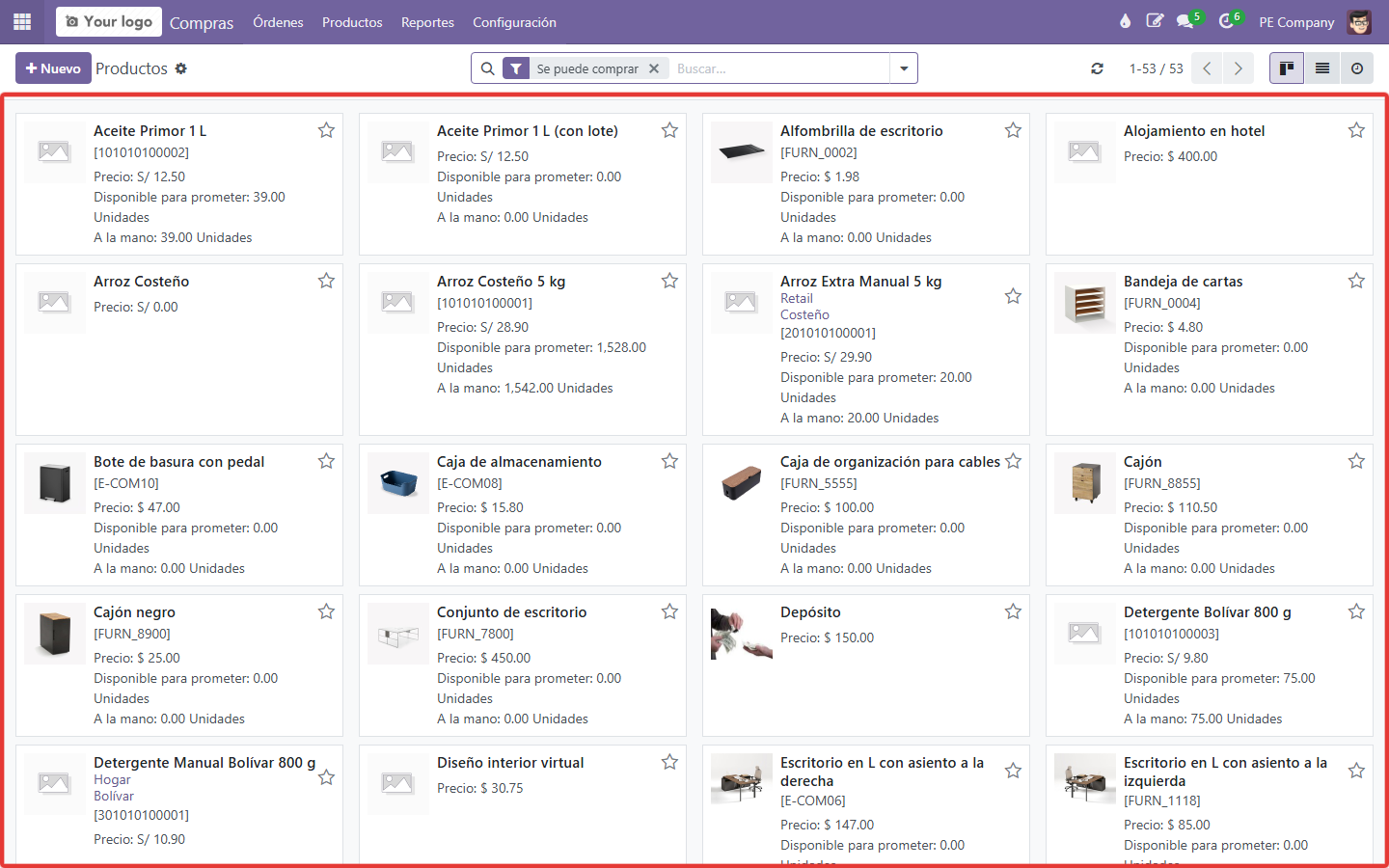Click the filter funnel icon

pyautogui.click(x=516, y=68)
